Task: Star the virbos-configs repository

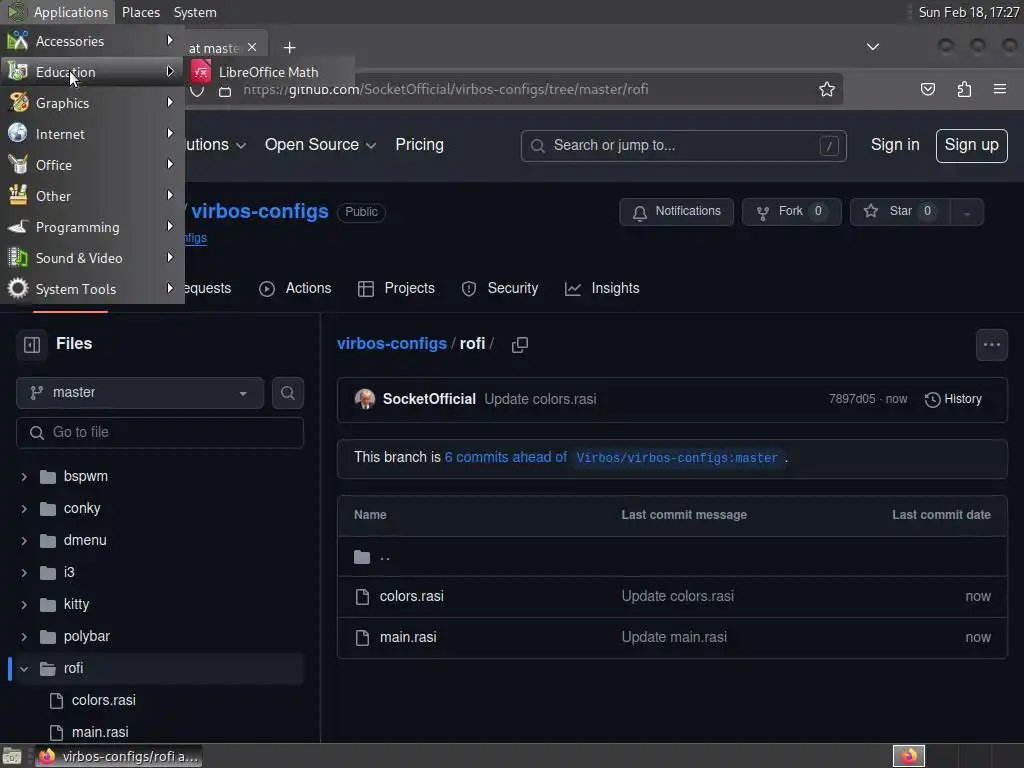Action: (x=899, y=212)
